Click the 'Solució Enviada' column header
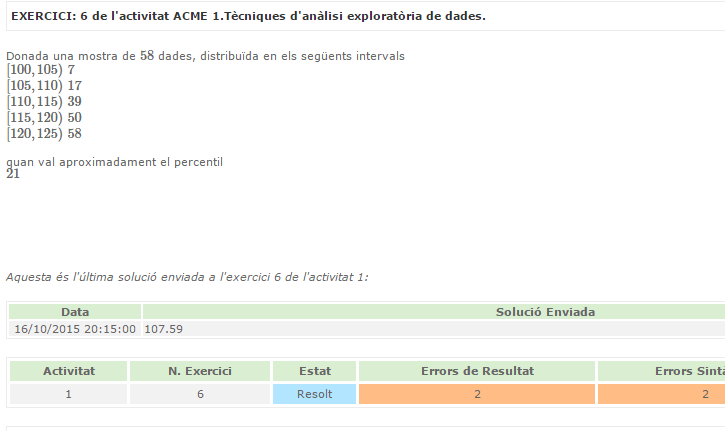This screenshot has height=431, width=725. coord(545,312)
